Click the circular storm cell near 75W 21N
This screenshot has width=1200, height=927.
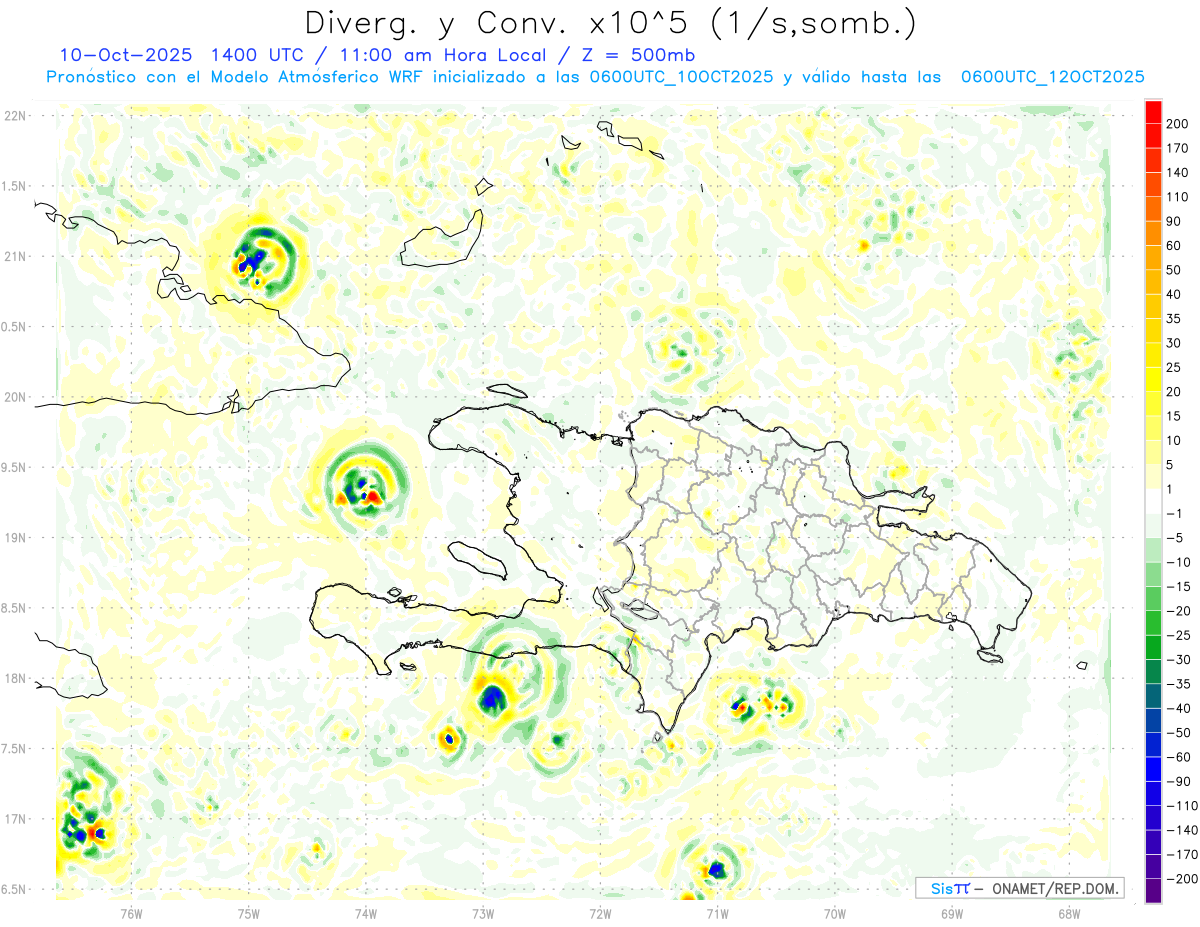pos(254,258)
